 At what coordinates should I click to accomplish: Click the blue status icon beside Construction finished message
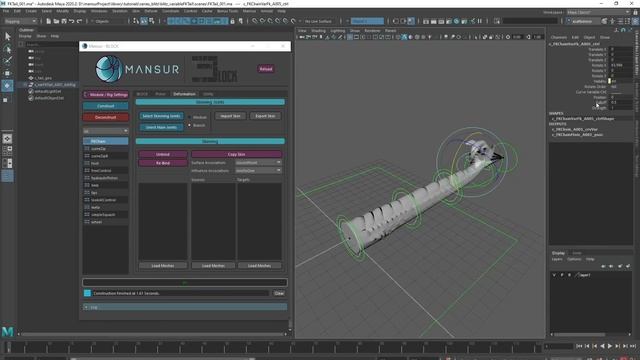pos(87,293)
